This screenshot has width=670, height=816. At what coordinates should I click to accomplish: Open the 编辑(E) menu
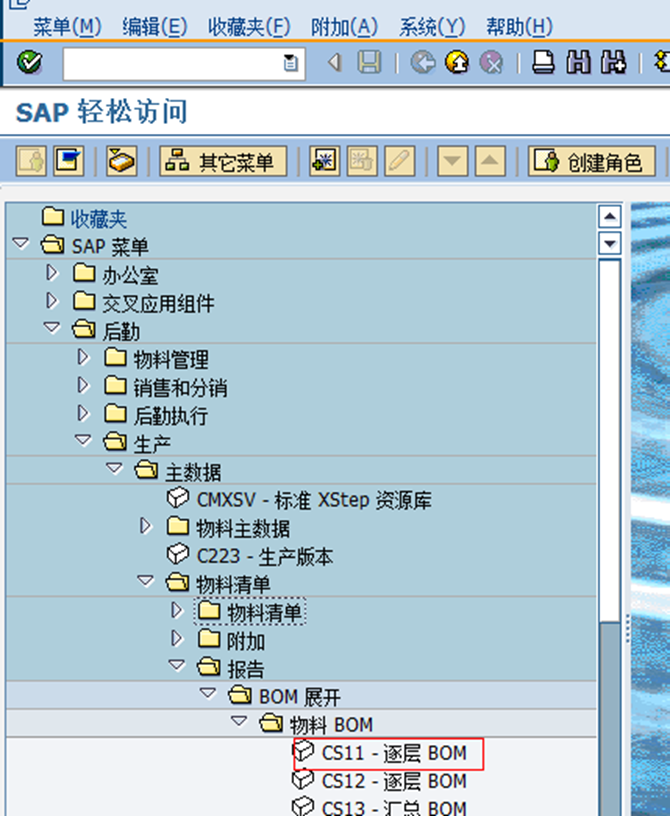tap(155, 26)
